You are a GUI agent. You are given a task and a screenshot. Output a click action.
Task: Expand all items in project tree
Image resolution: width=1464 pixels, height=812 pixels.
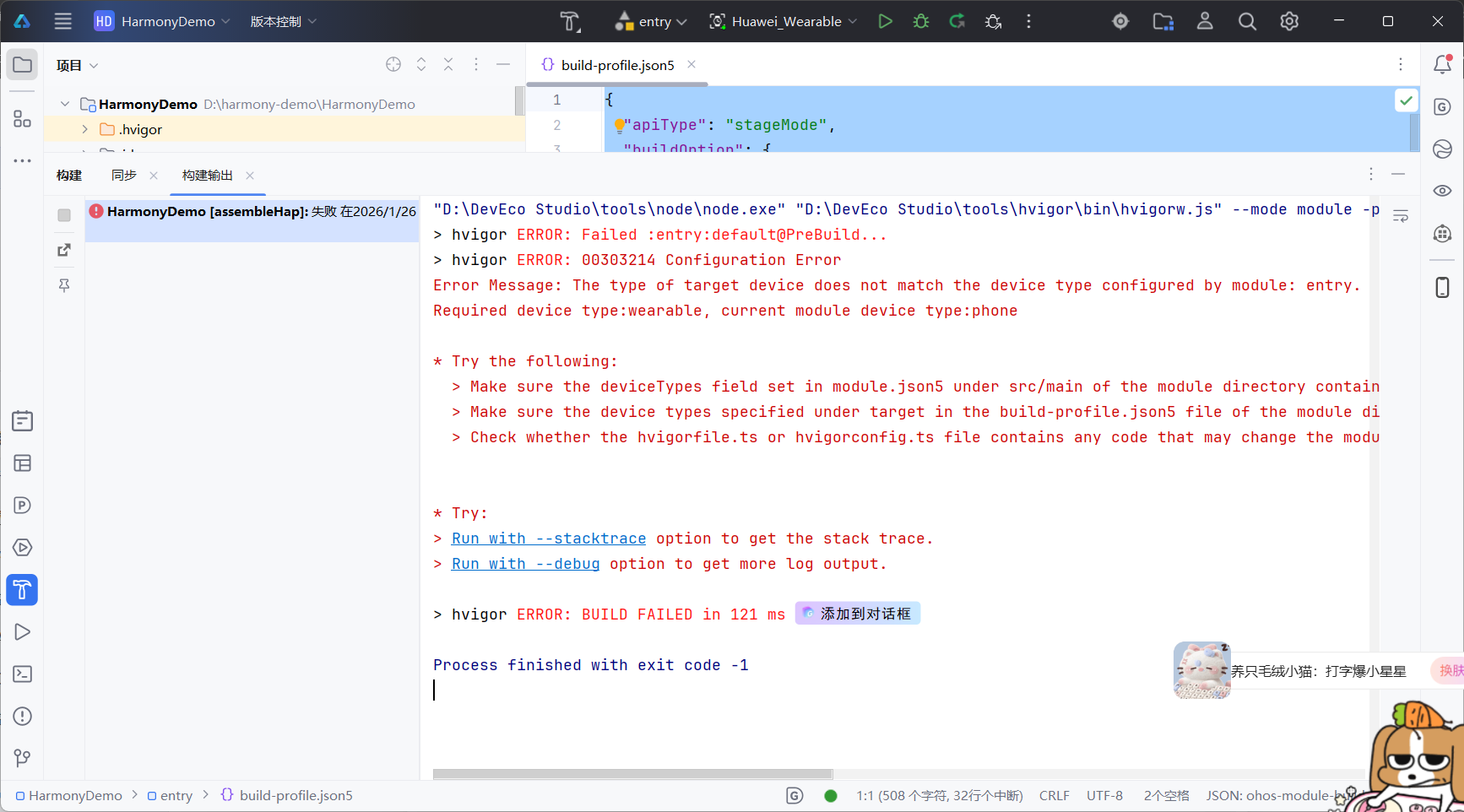[x=421, y=64]
